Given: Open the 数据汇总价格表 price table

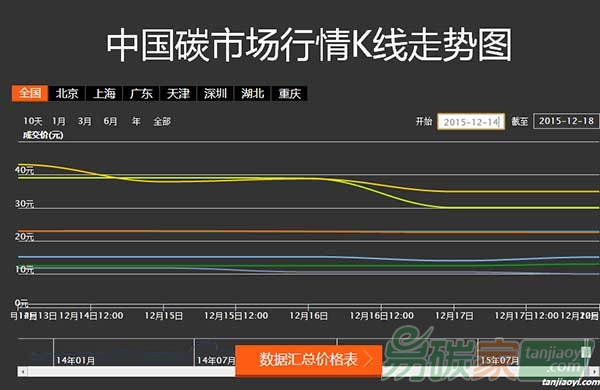Looking at the screenshot, I should [x=308, y=360].
